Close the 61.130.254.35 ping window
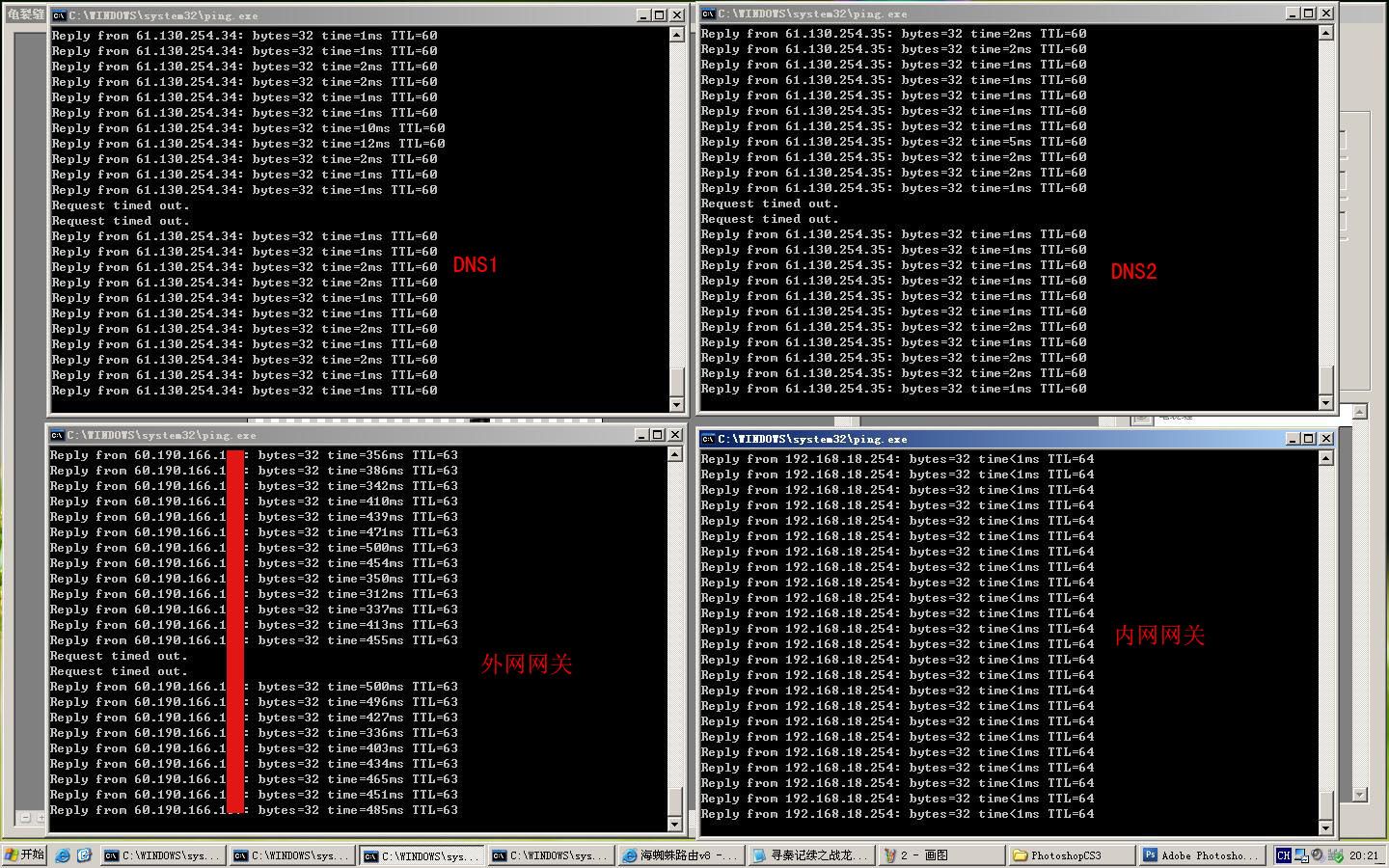 pyautogui.click(x=1326, y=14)
